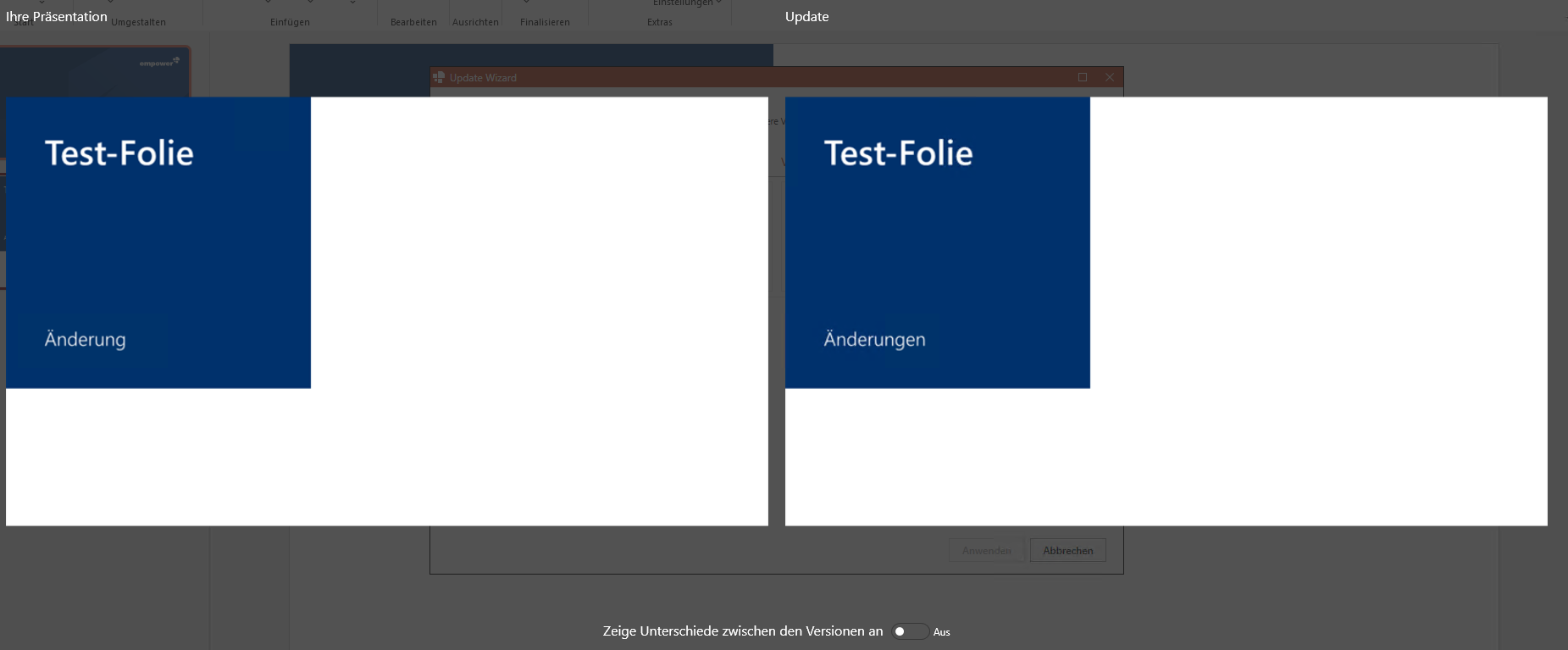Click the 'Umgestalten' ribbon group label
Screen dimensions: 1568x650
click(138, 22)
